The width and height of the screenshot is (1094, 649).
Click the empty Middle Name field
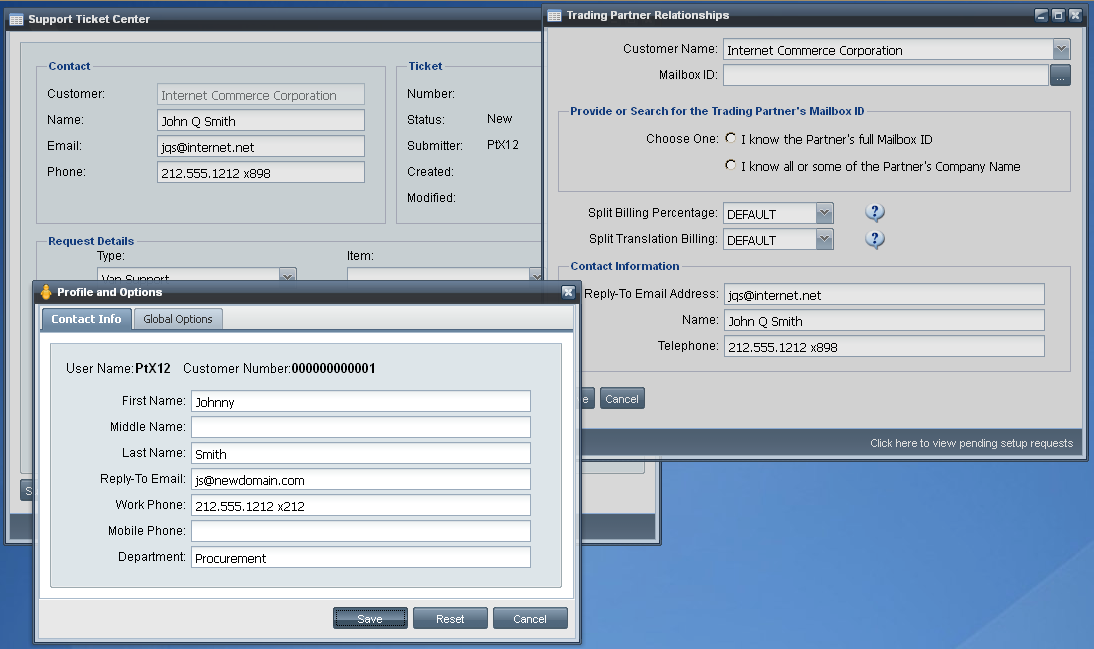[361, 427]
